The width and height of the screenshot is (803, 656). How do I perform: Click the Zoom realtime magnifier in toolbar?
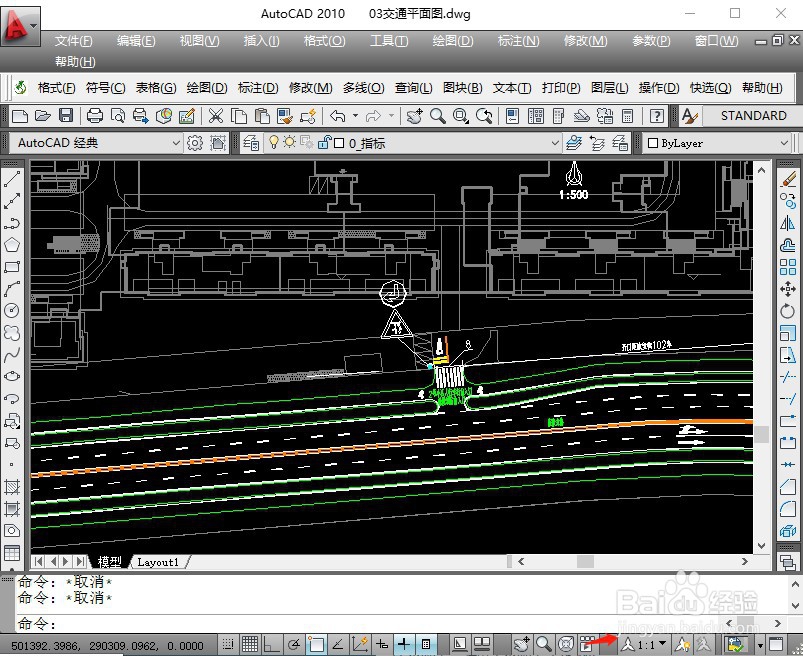click(x=437, y=116)
